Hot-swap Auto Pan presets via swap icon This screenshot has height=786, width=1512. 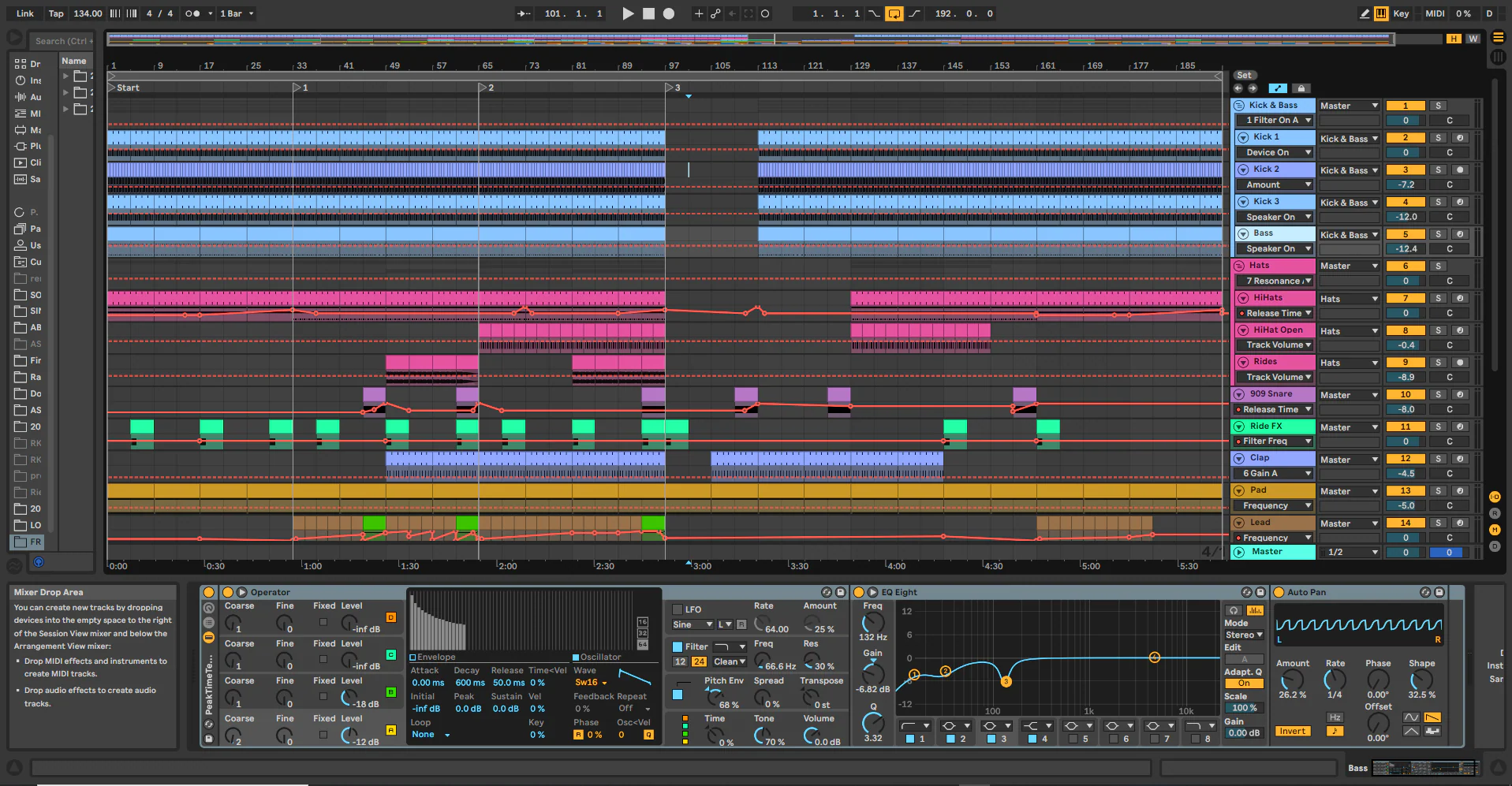tap(1425, 593)
